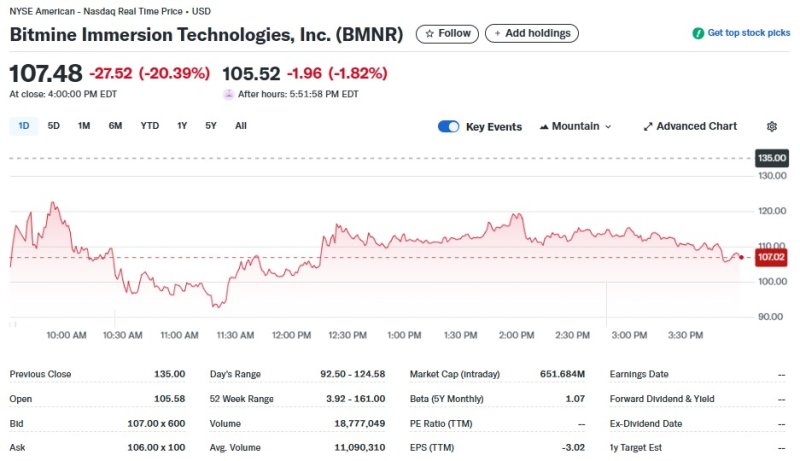Open the Get top stock picks link
800x461 pixels.
(748, 33)
